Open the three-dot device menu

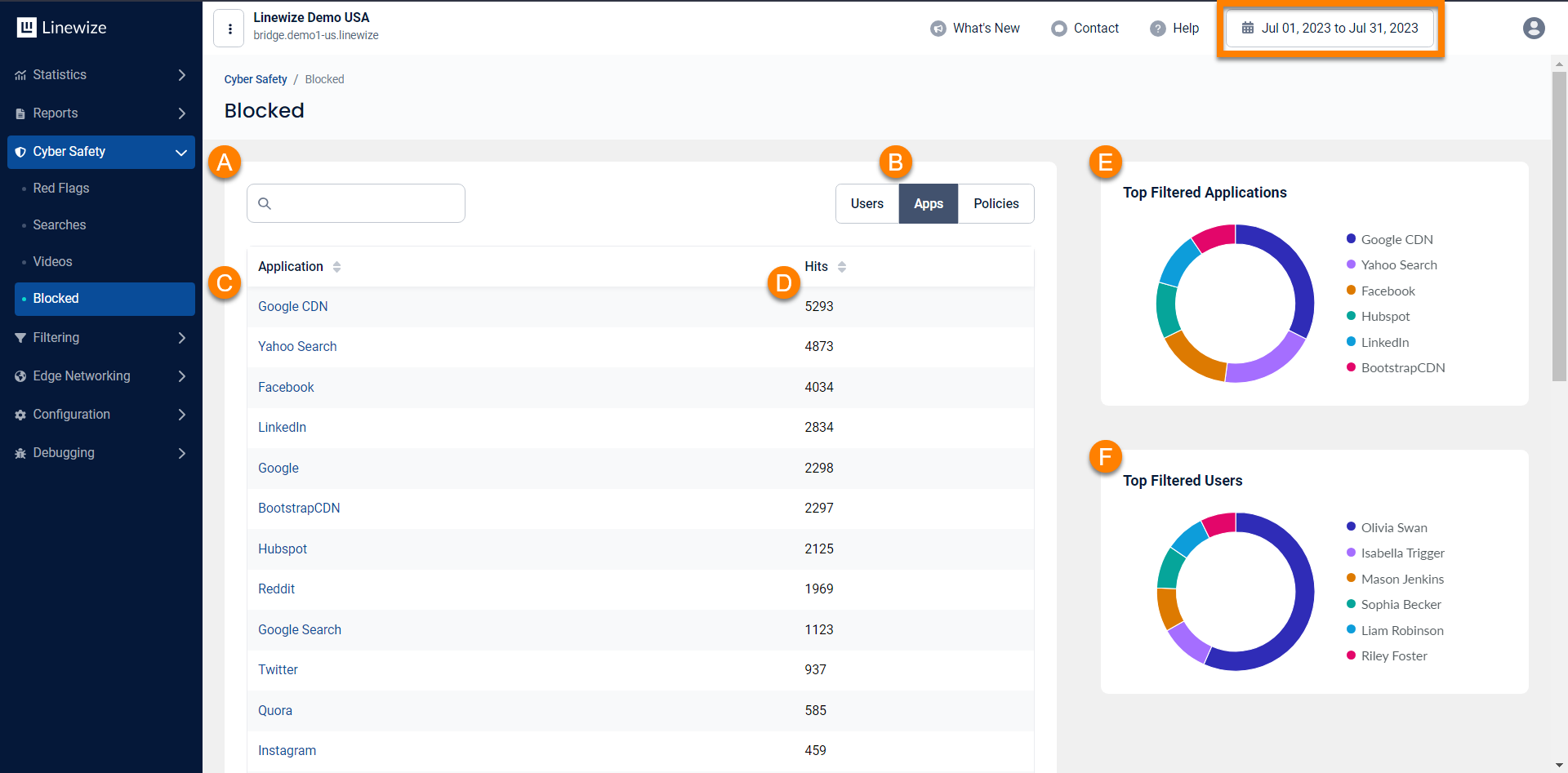(229, 29)
